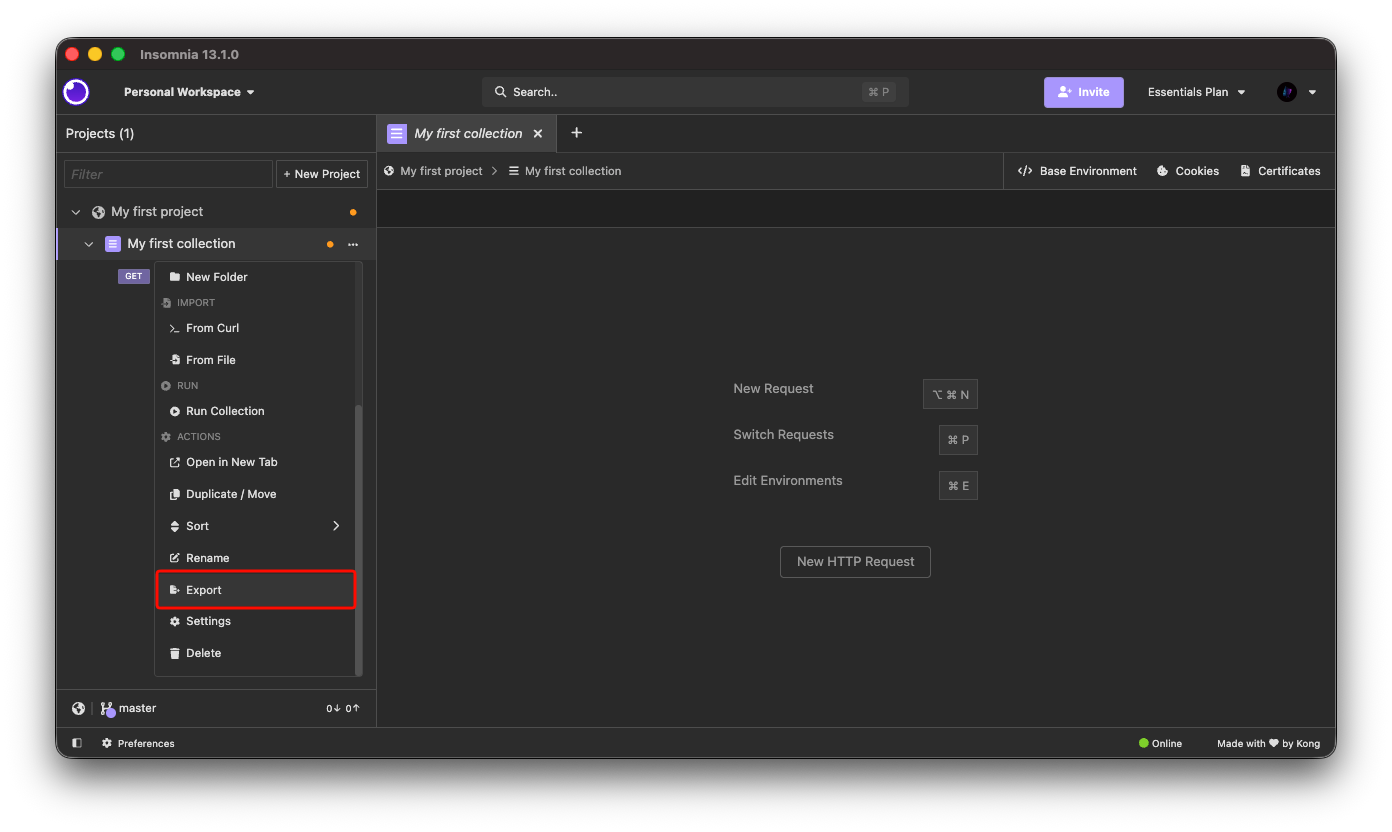The width and height of the screenshot is (1392, 832).
Task: Choose From Curl import option
Action: click(x=255, y=328)
